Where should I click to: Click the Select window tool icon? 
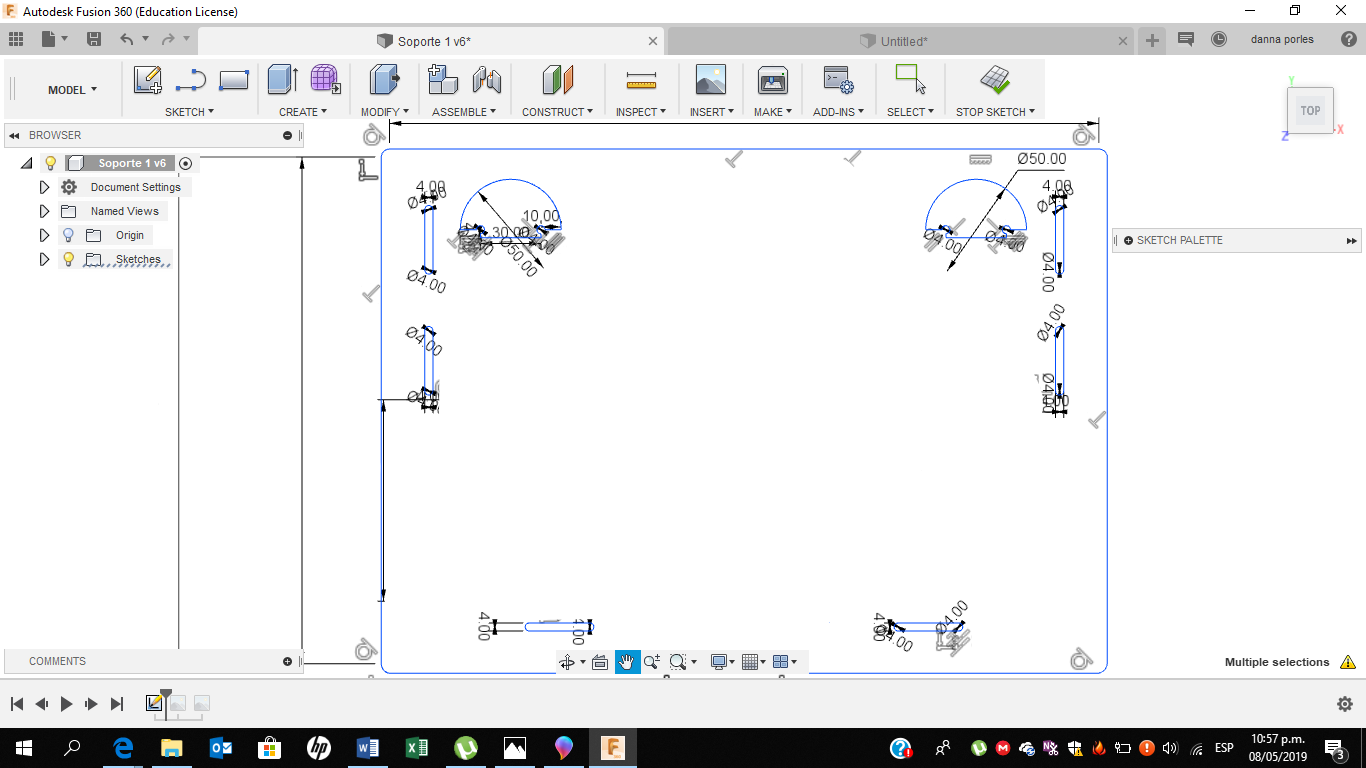[x=910, y=79]
